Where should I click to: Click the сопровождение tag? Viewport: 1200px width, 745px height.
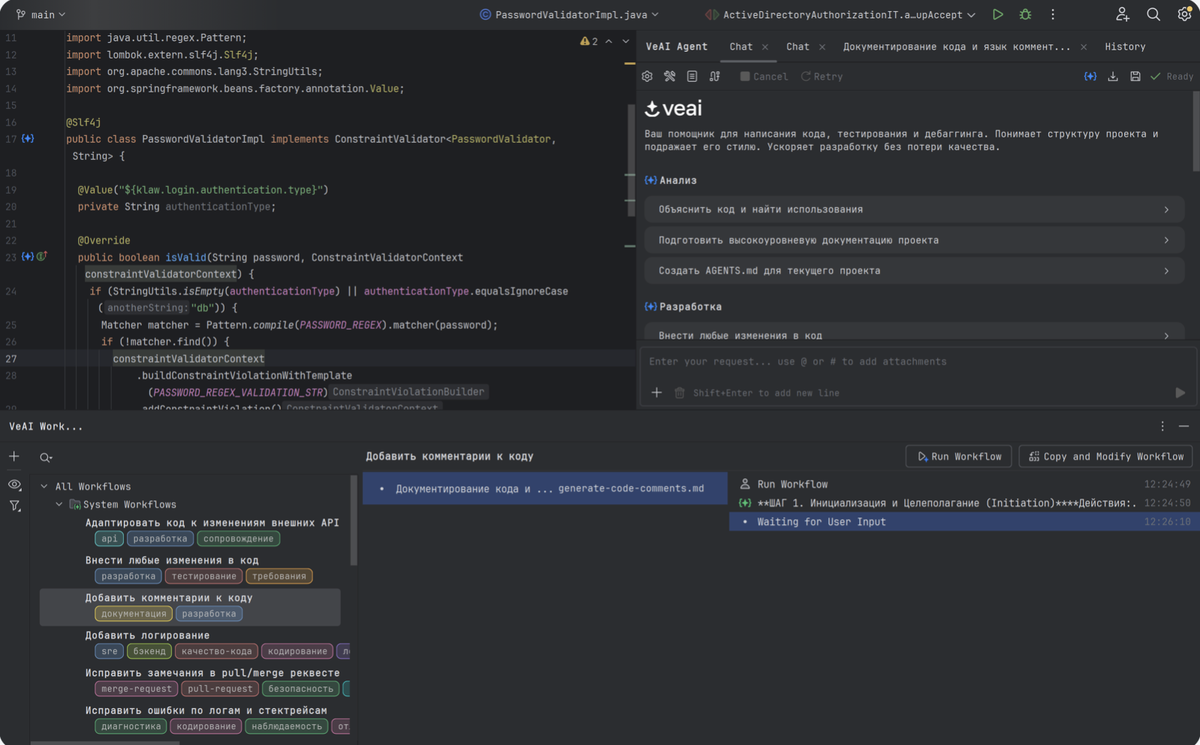click(238, 539)
